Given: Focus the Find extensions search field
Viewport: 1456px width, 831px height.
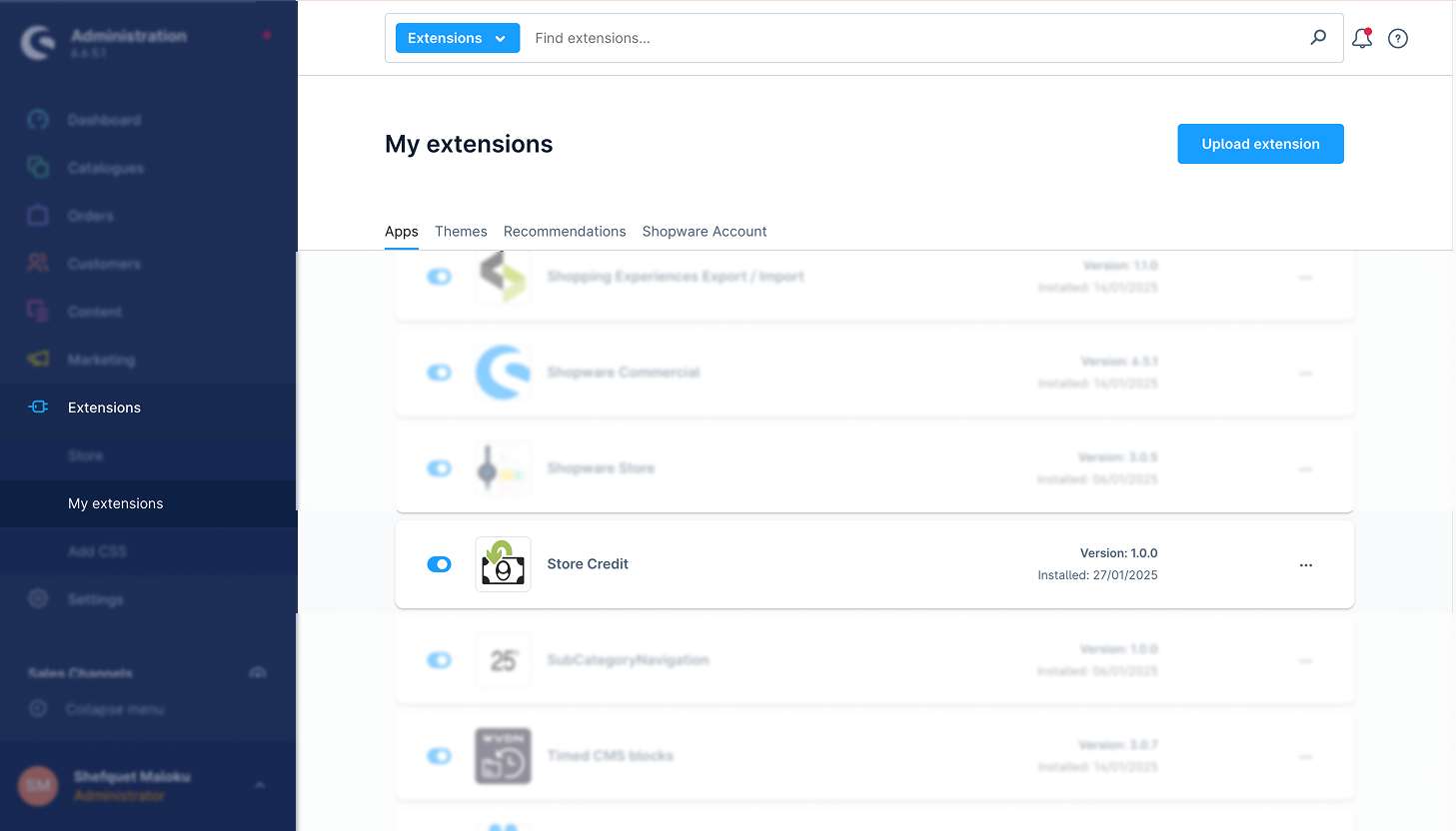Looking at the screenshot, I should [909, 38].
